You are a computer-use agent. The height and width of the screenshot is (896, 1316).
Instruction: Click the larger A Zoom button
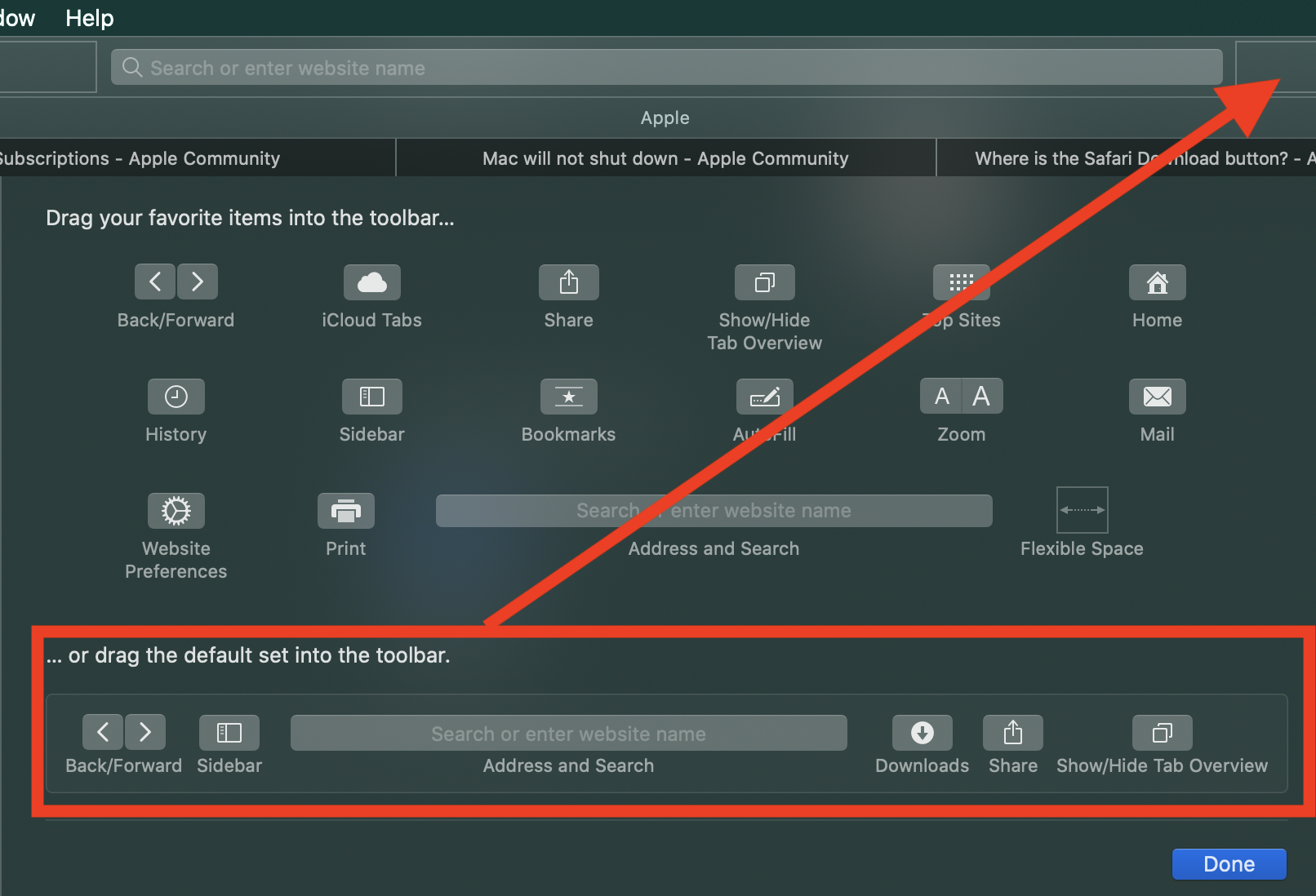coord(982,396)
